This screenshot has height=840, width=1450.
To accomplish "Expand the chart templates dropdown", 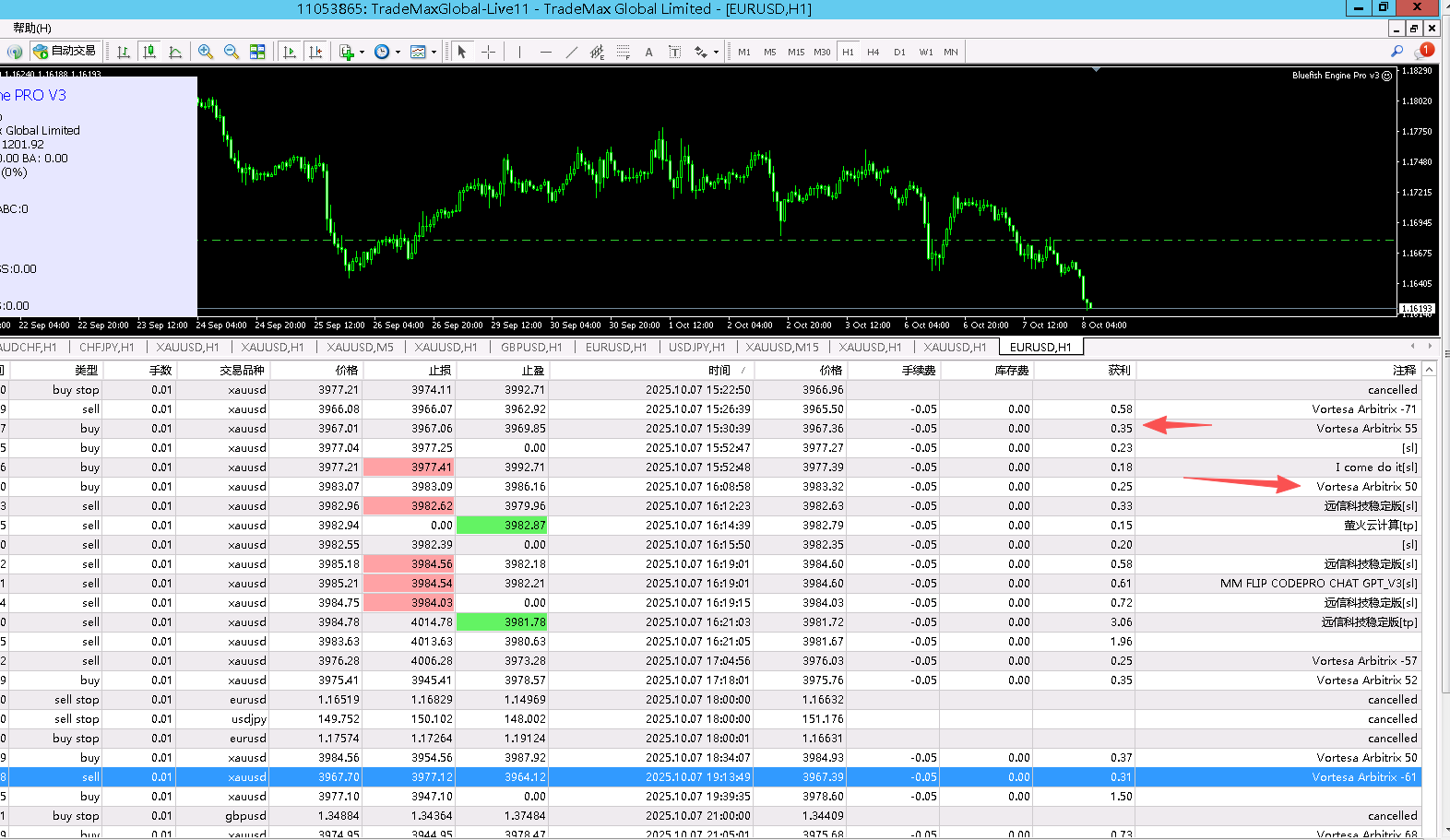I will click(x=434, y=53).
